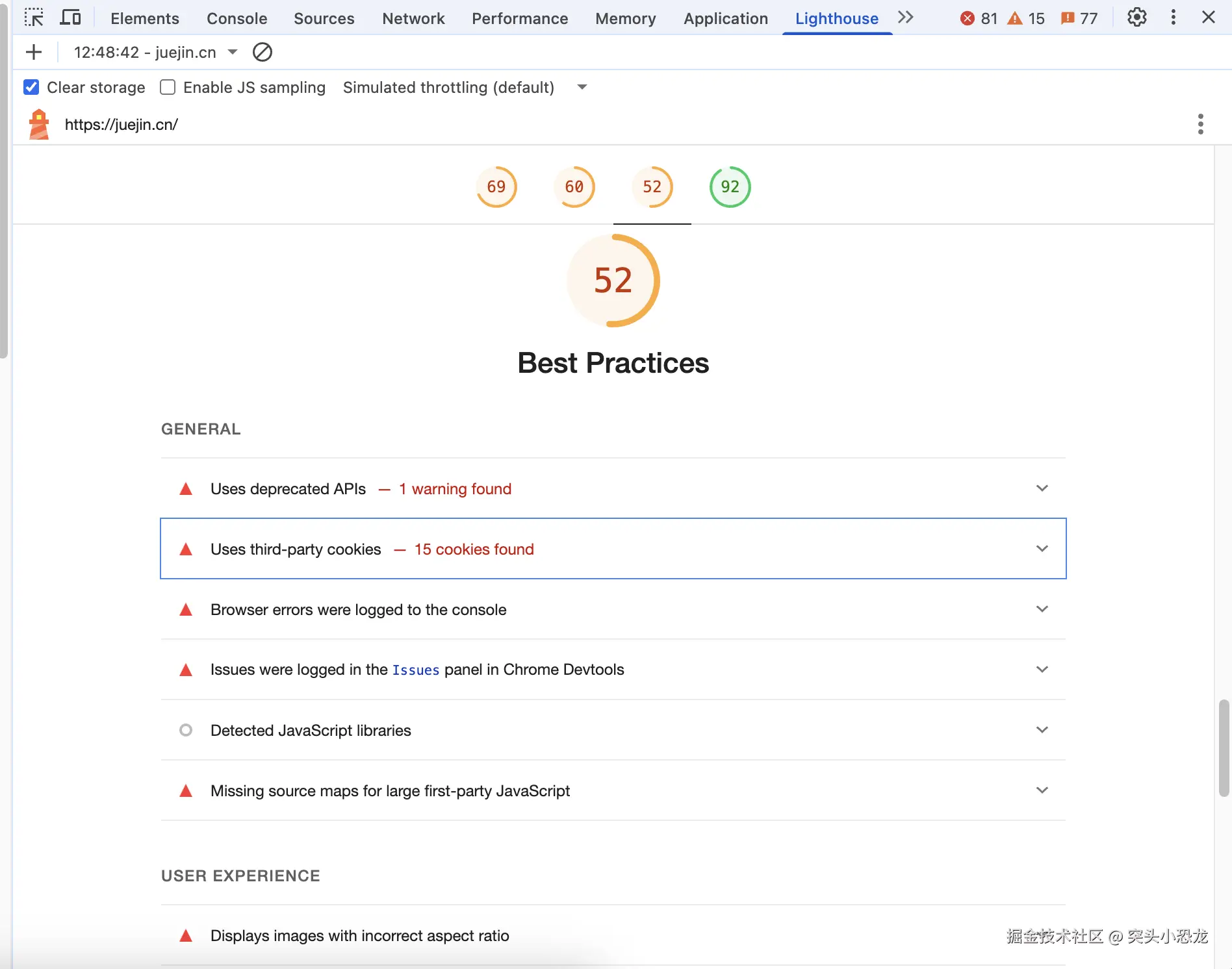Click the red triangle beside Issues were logged
Screen dimensions: 1232x969
pyautogui.click(x=186, y=670)
